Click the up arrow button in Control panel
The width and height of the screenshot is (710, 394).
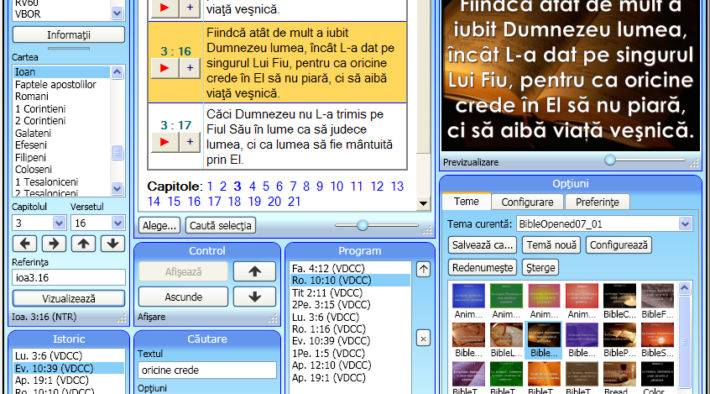[254, 271]
